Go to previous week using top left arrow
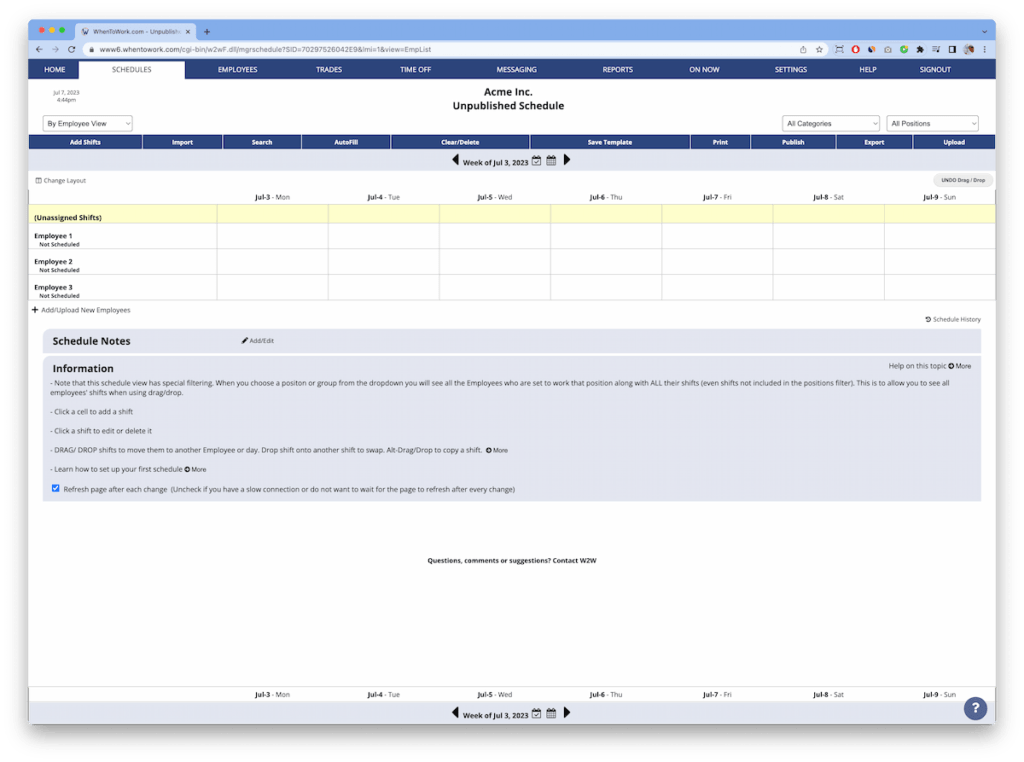This screenshot has width=1024, height=762. pyautogui.click(x=456, y=160)
